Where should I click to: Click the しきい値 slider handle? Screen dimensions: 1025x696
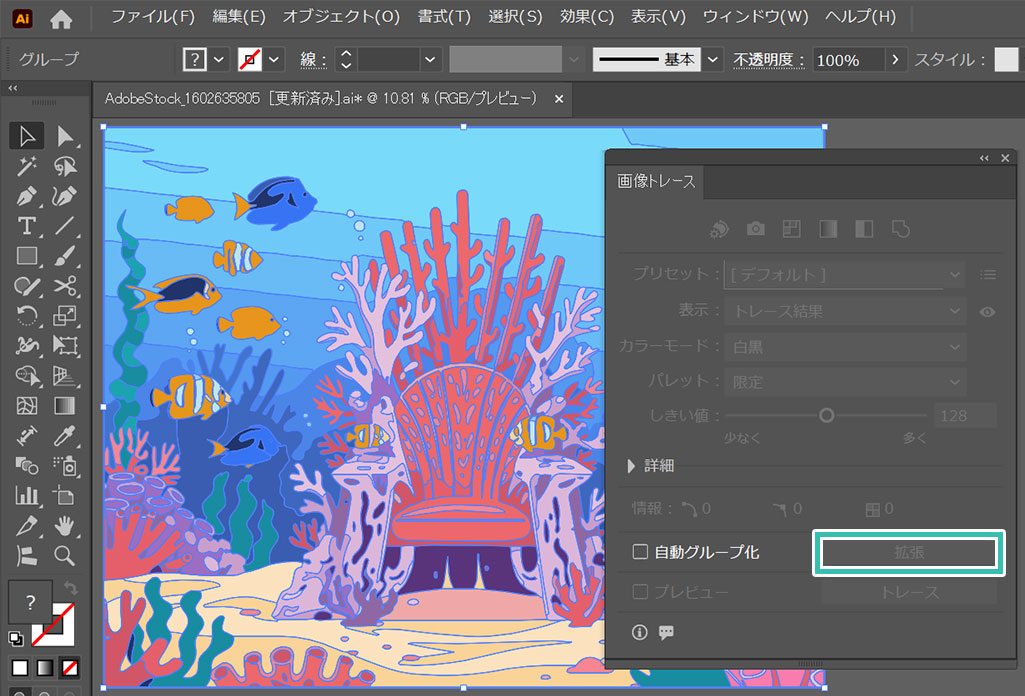826,415
